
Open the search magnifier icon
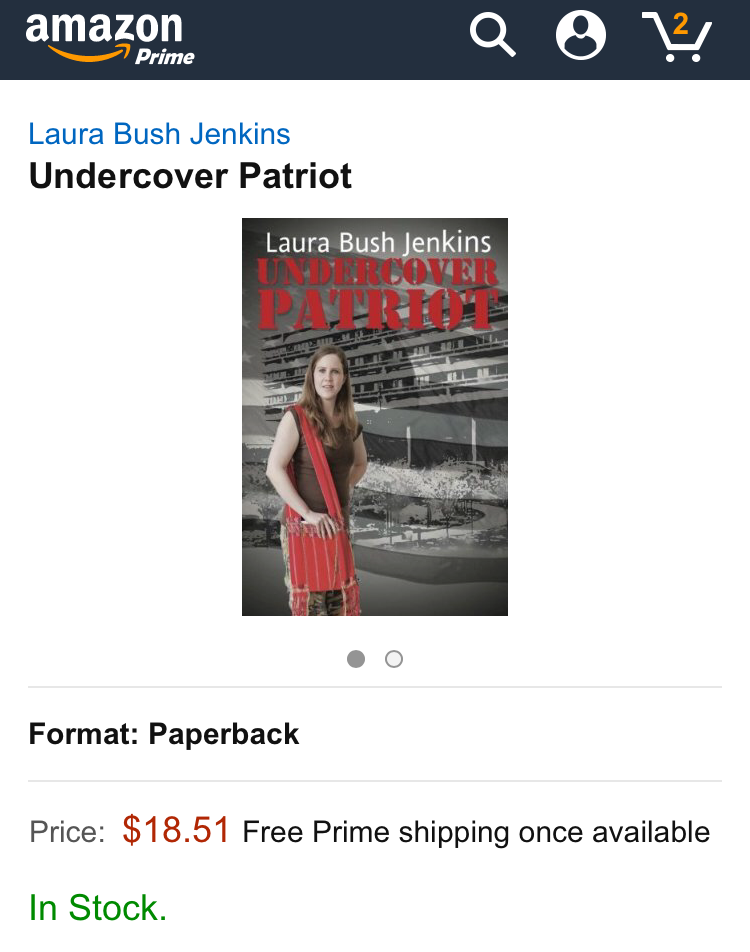click(x=493, y=36)
